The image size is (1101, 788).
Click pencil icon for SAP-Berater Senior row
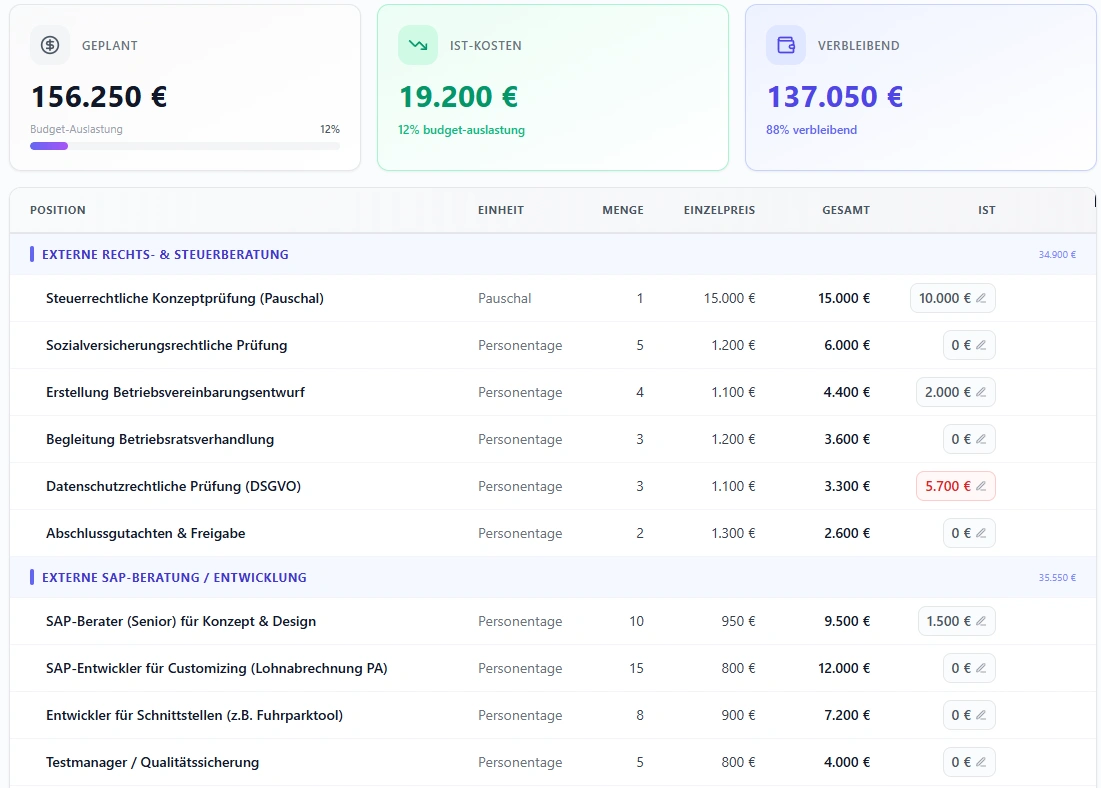(x=981, y=621)
